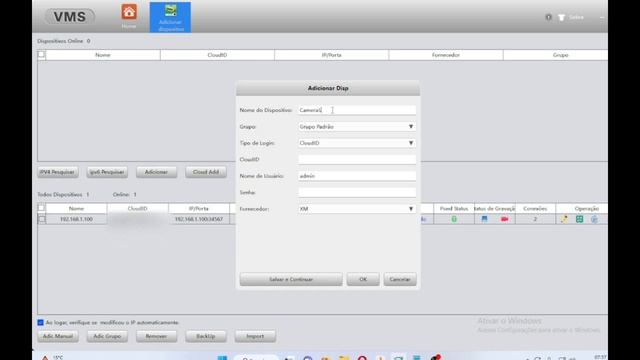640x360 pixels.
Task: Open the File Explorer folder in taskbar
Action: [x=344, y=358]
